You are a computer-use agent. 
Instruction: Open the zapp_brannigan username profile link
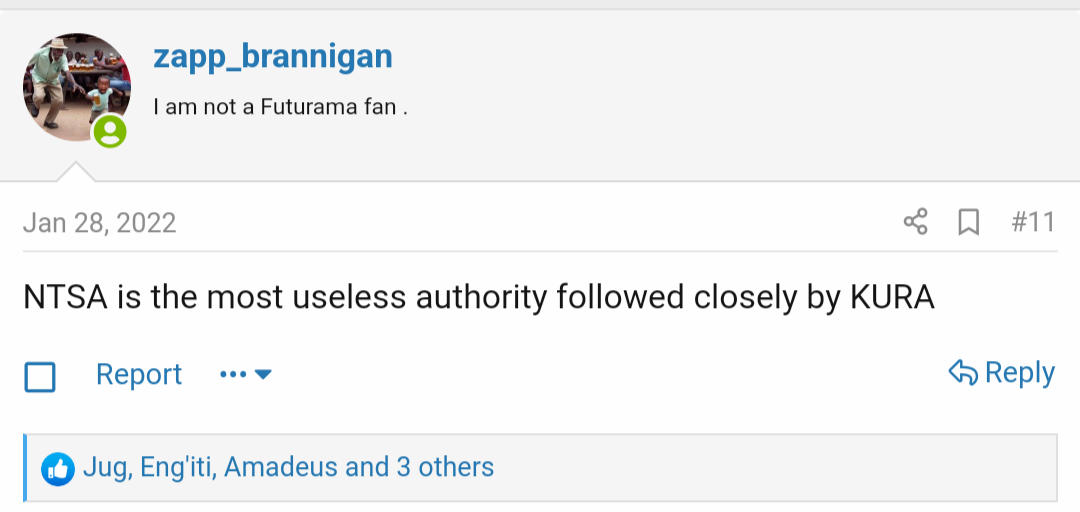273,56
